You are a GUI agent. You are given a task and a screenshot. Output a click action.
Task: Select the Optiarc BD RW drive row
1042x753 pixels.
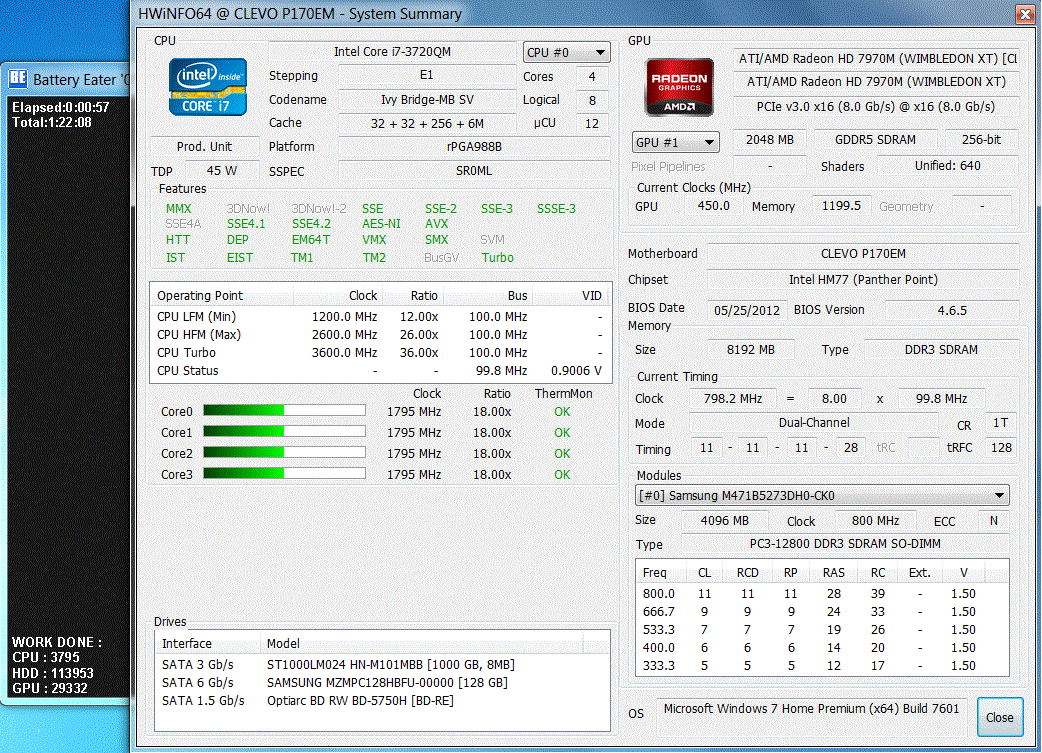[382, 700]
